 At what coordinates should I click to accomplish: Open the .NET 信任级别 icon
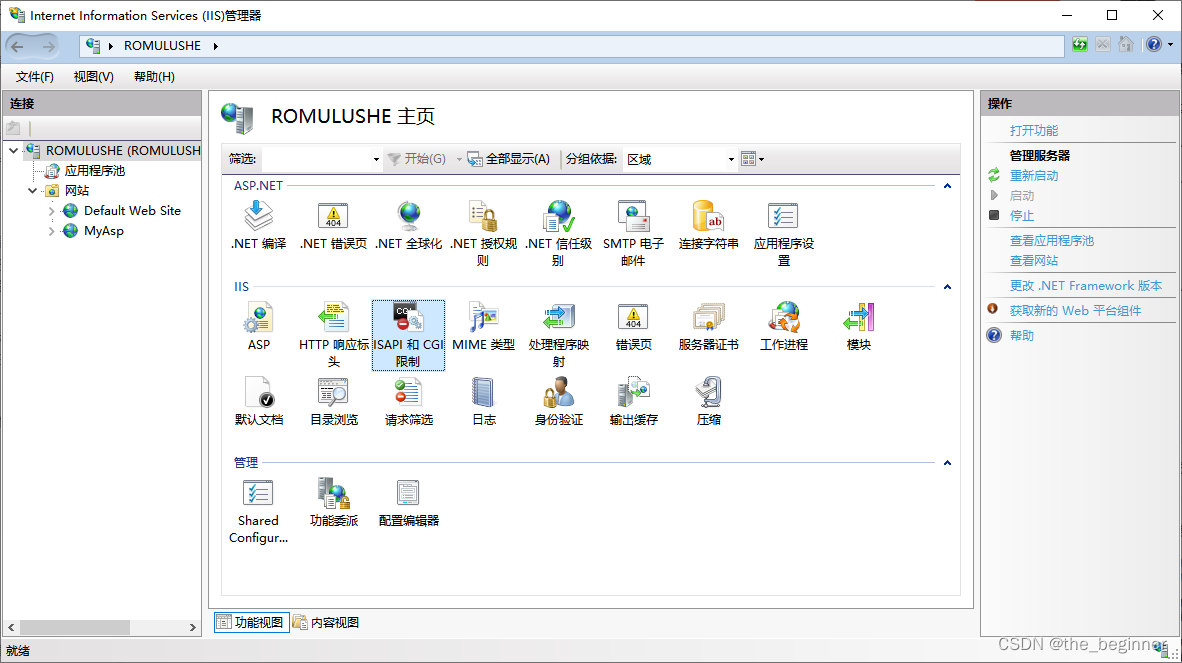(559, 217)
